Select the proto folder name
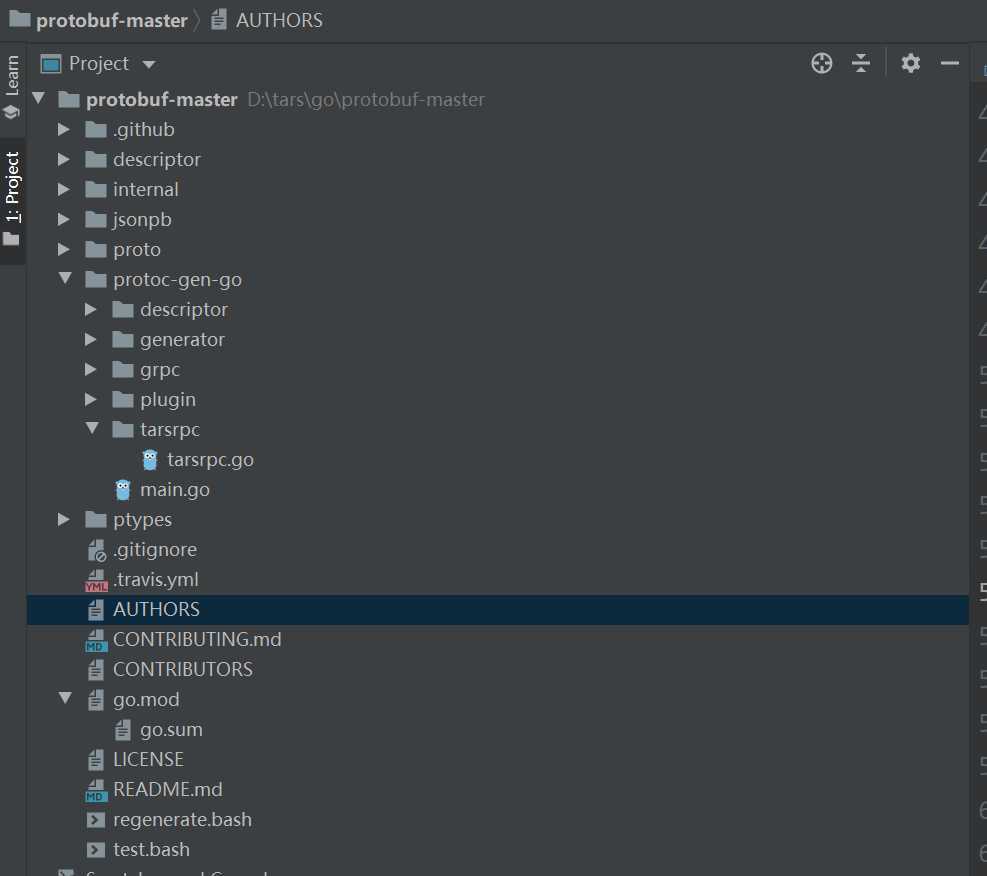This screenshot has height=876, width=987. click(x=137, y=250)
